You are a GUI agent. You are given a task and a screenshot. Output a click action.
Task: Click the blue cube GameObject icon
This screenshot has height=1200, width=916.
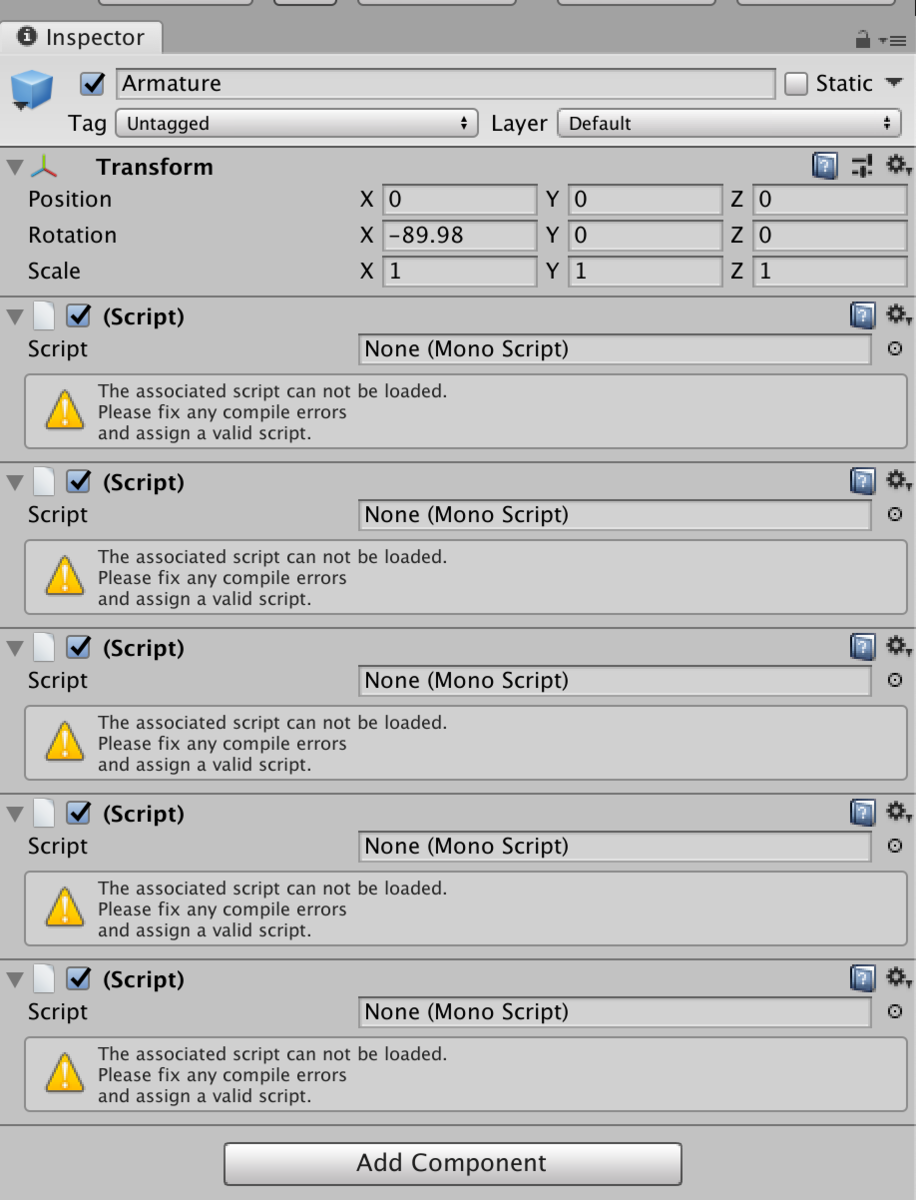[x=33, y=90]
